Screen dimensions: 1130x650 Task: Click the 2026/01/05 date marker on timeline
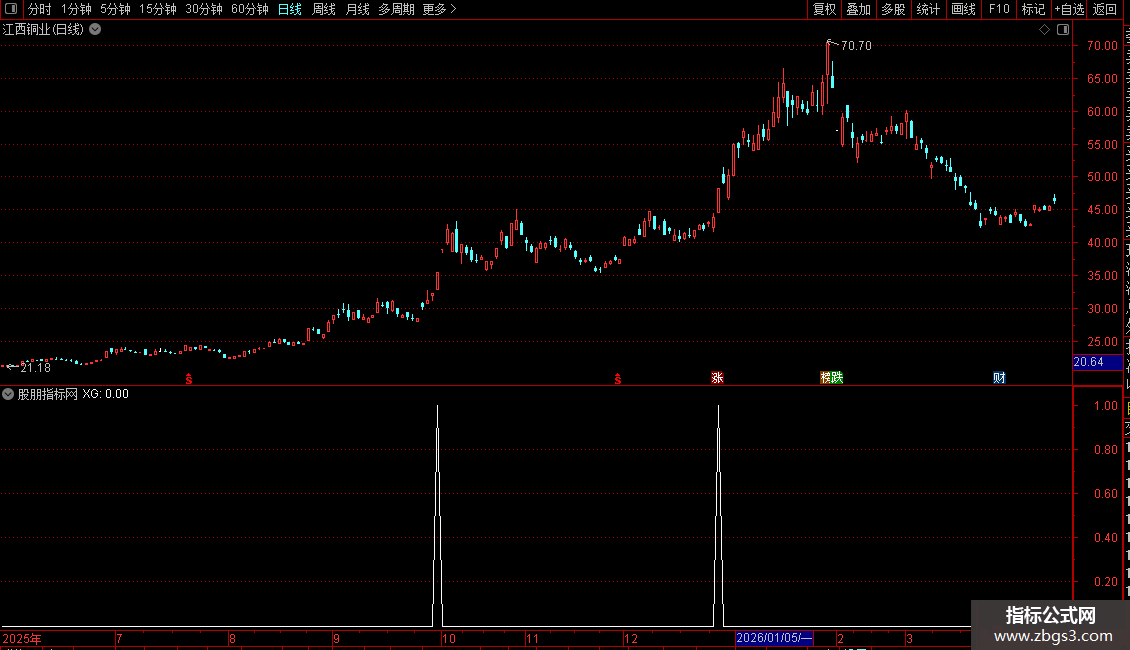coord(774,638)
